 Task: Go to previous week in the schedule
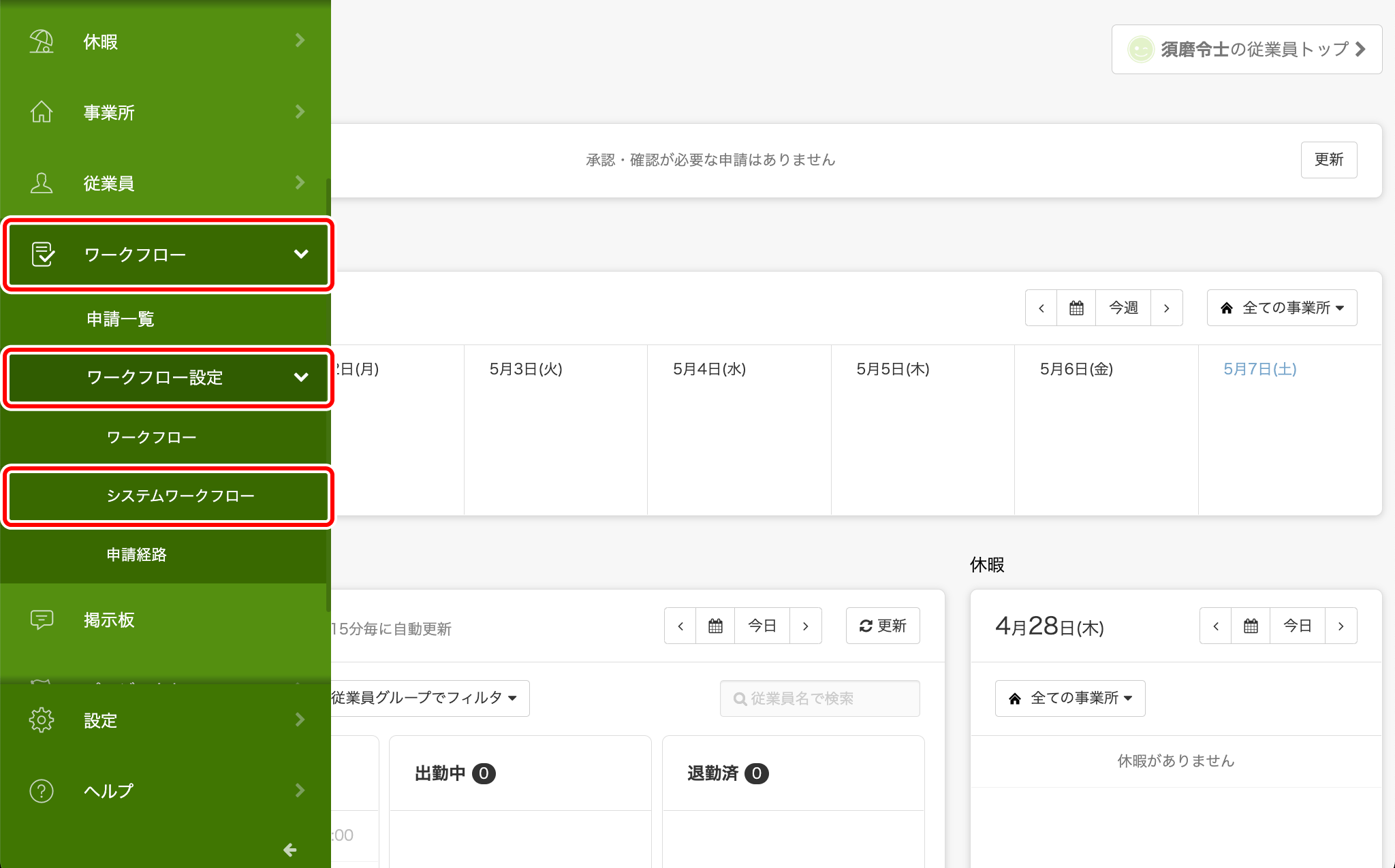pyautogui.click(x=1041, y=308)
